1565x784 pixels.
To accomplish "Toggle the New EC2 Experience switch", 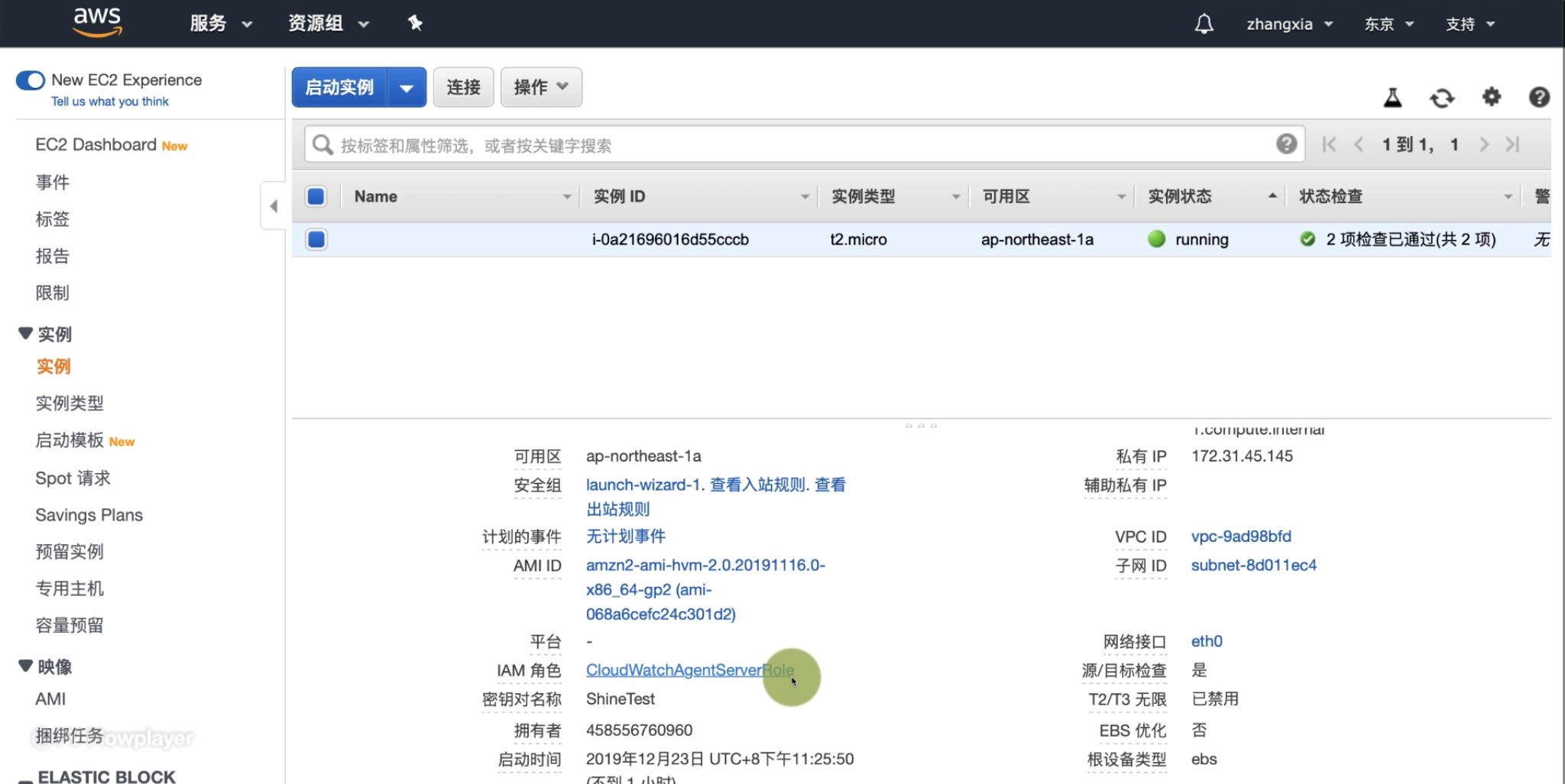I will pos(31,80).
